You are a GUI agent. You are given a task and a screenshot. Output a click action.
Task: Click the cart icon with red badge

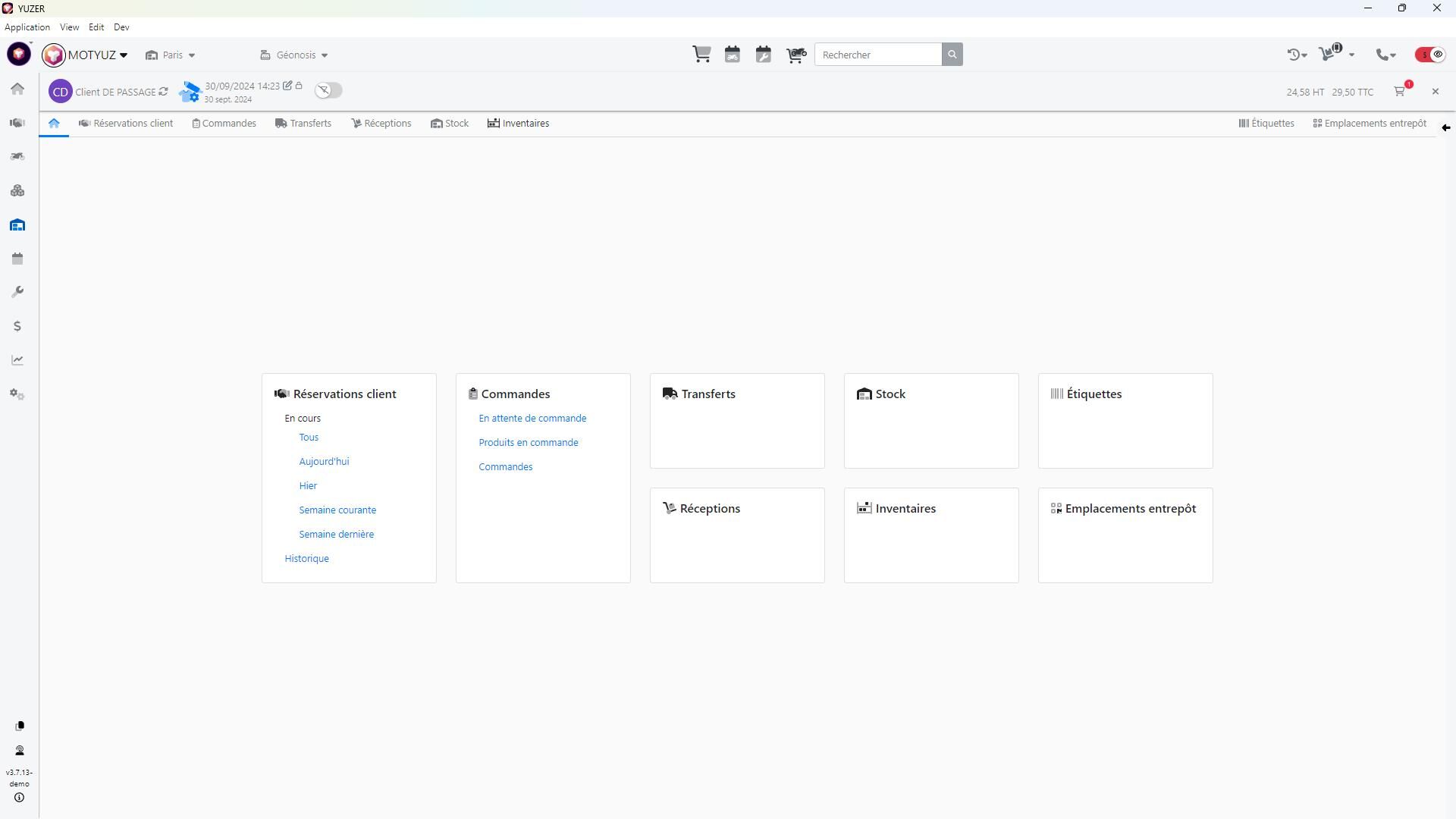click(x=1400, y=92)
